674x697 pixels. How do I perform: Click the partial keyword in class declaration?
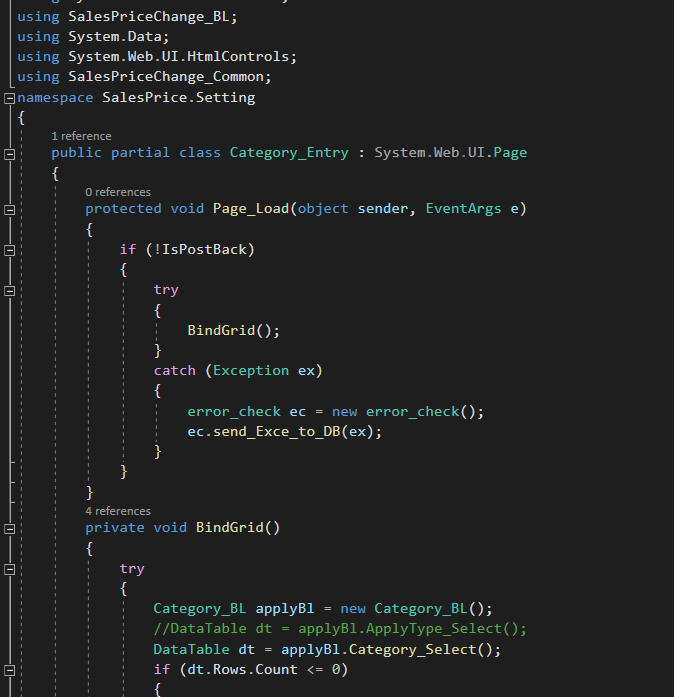[x=140, y=152]
